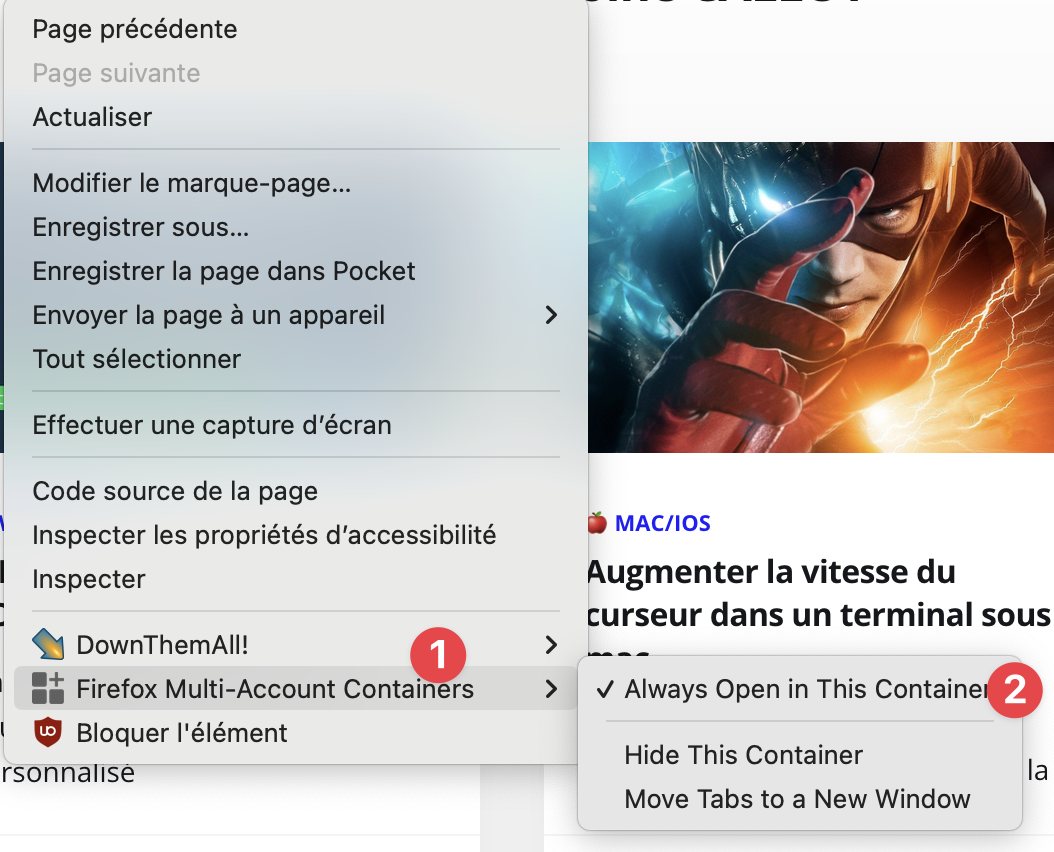Open Code source de la page
This screenshot has height=852, width=1054.
point(175,491)
